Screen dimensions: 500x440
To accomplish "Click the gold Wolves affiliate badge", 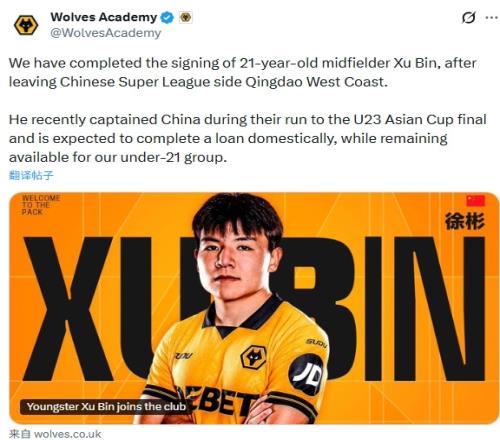I will tap(186, 17).
